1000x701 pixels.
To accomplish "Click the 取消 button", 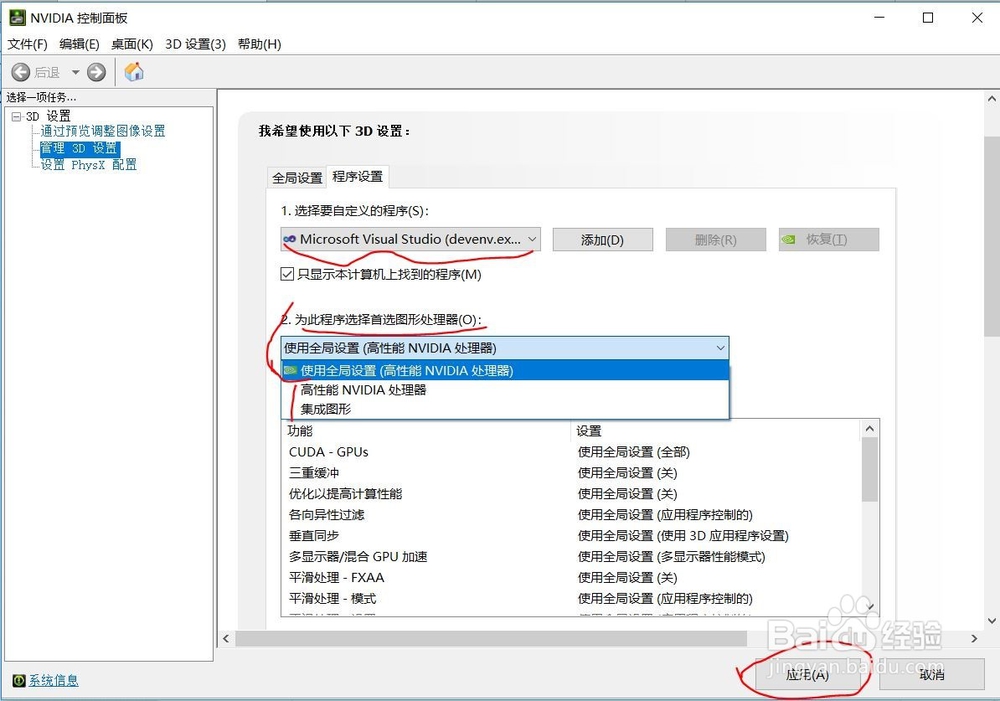I will (932, 674).
